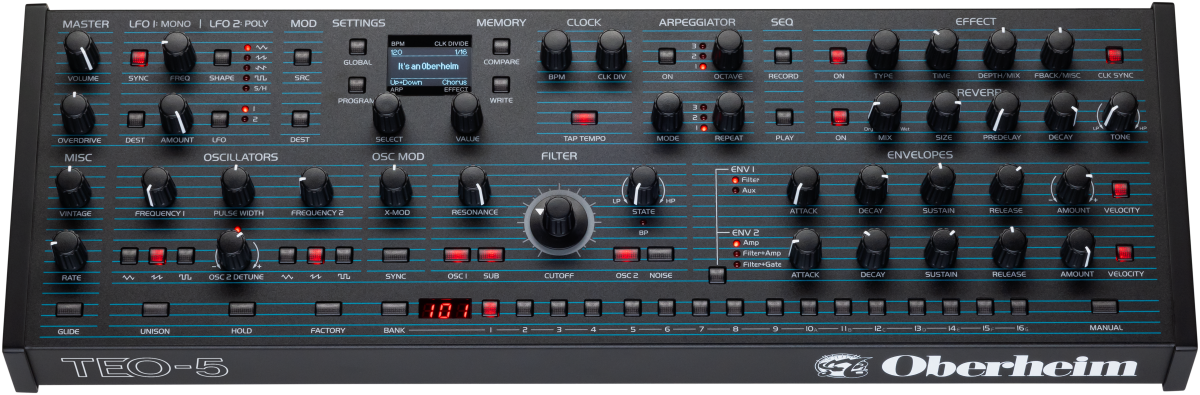Push the BANK button
The height and width of the screenshot is (395, 1200).
[x=394, y=309]
